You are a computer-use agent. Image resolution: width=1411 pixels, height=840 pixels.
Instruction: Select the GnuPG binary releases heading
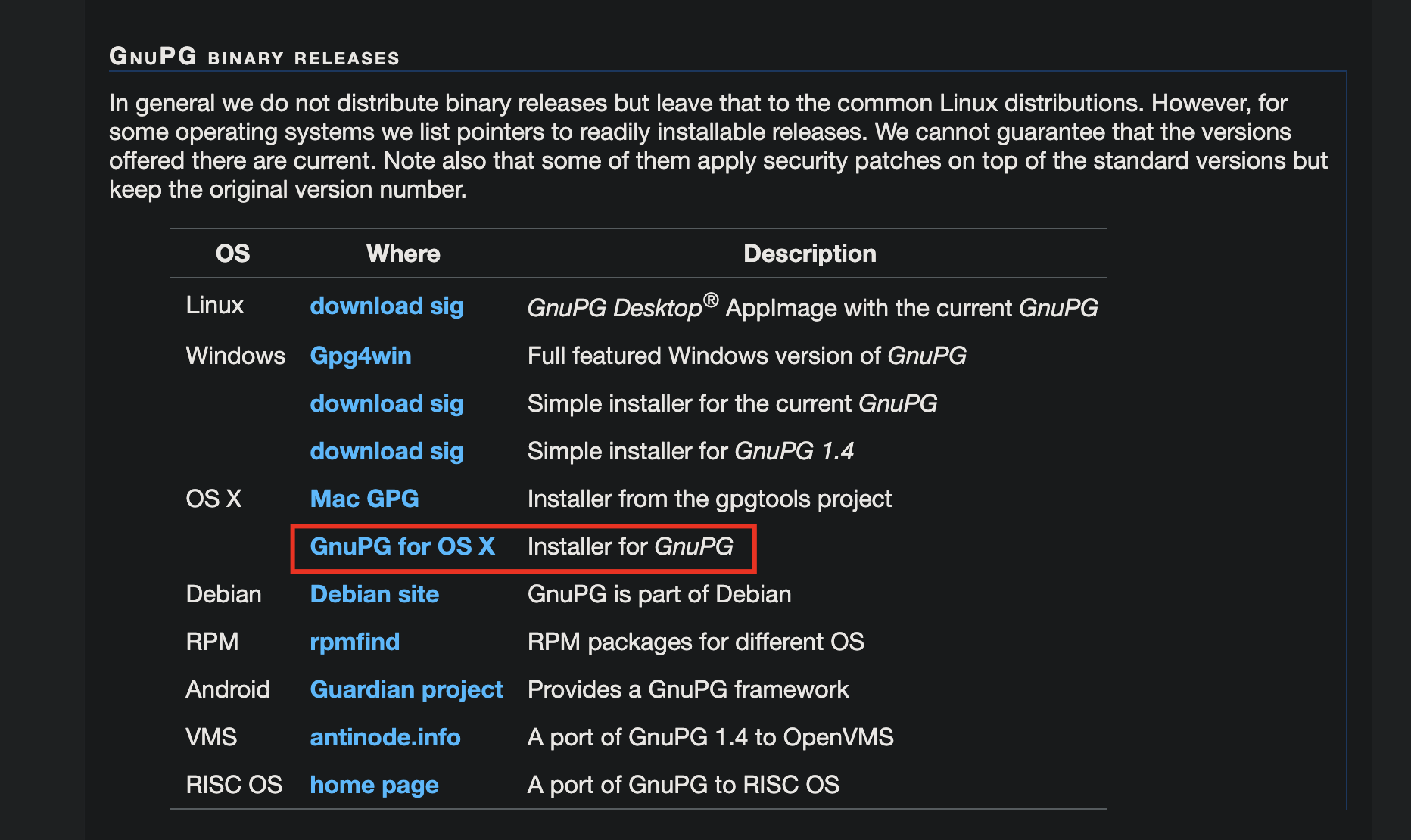tap(254, 55)
